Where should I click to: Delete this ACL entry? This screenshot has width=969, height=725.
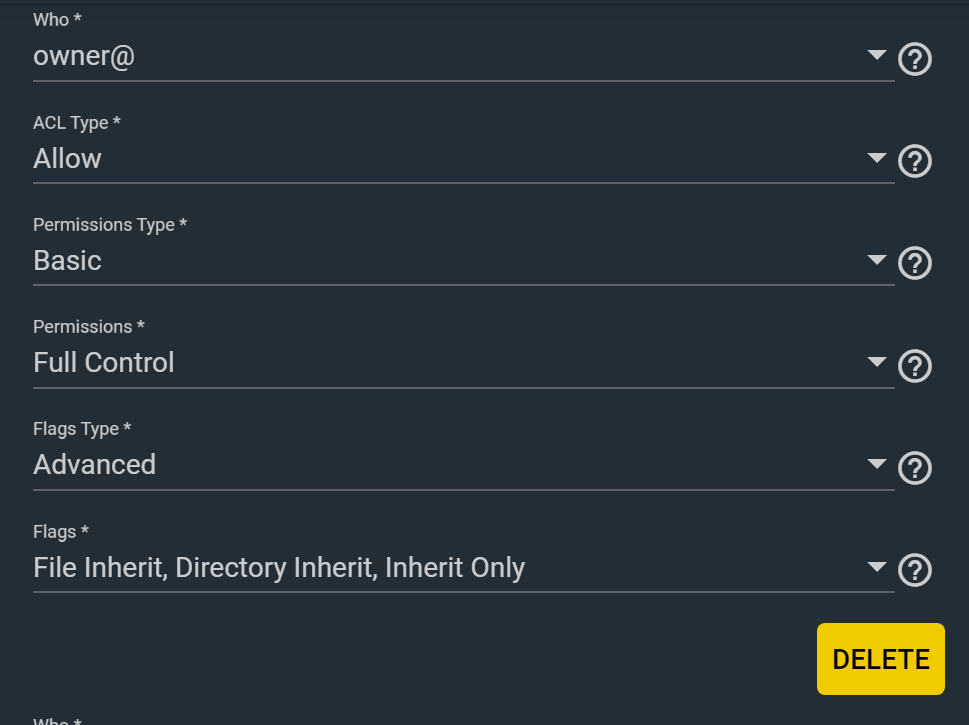(880, 659)
